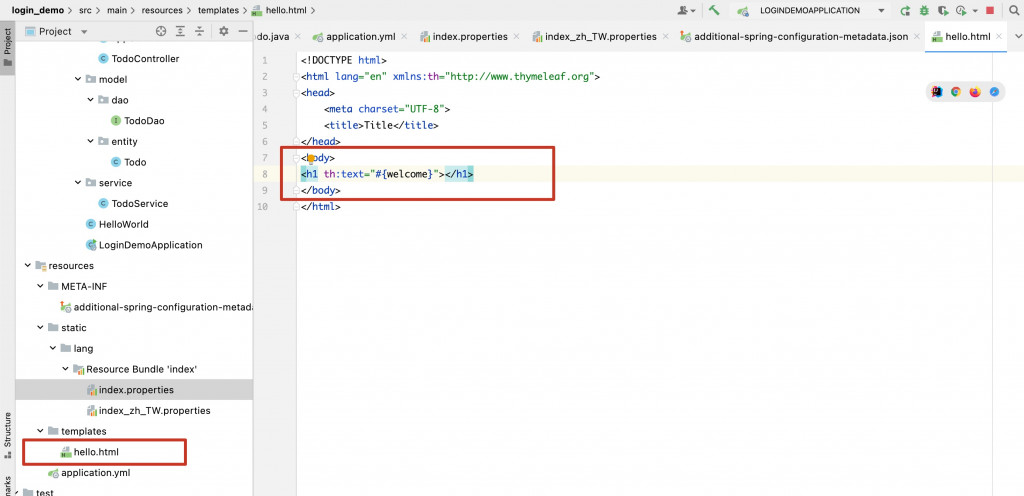The height and width of the screenshot is (496, 1024).
Task: Rerun the application with the green rerun icon
Action: click(905, 10)
